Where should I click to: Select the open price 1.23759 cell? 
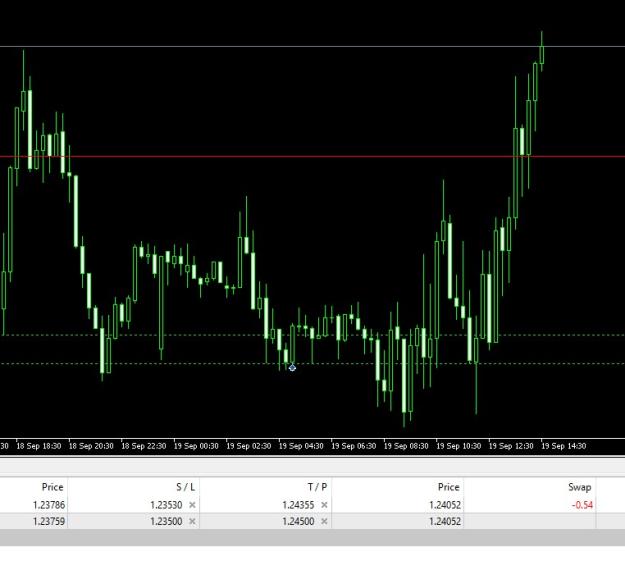tap(49, 522)
